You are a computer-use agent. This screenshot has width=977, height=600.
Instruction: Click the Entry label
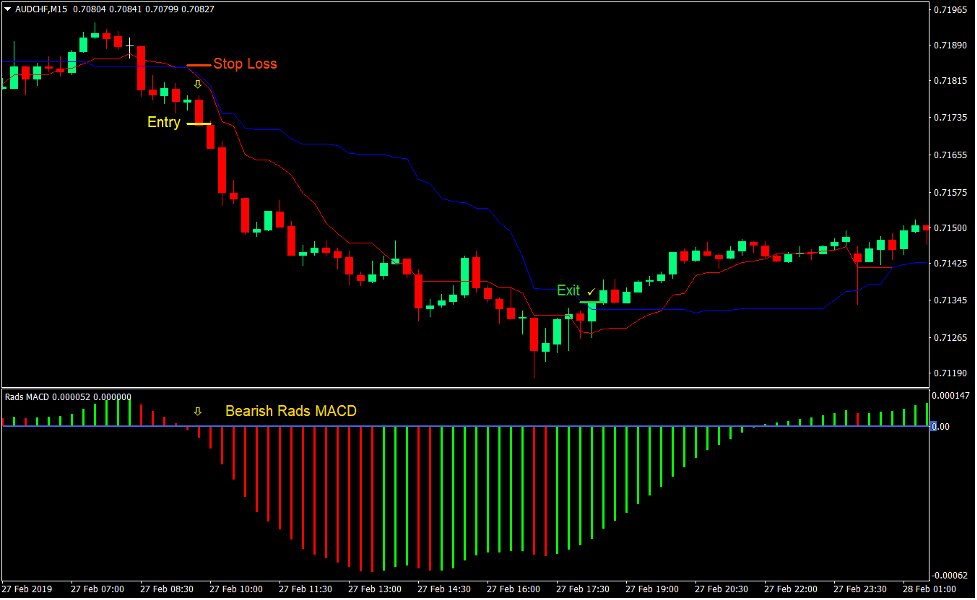tap(163, 122)
